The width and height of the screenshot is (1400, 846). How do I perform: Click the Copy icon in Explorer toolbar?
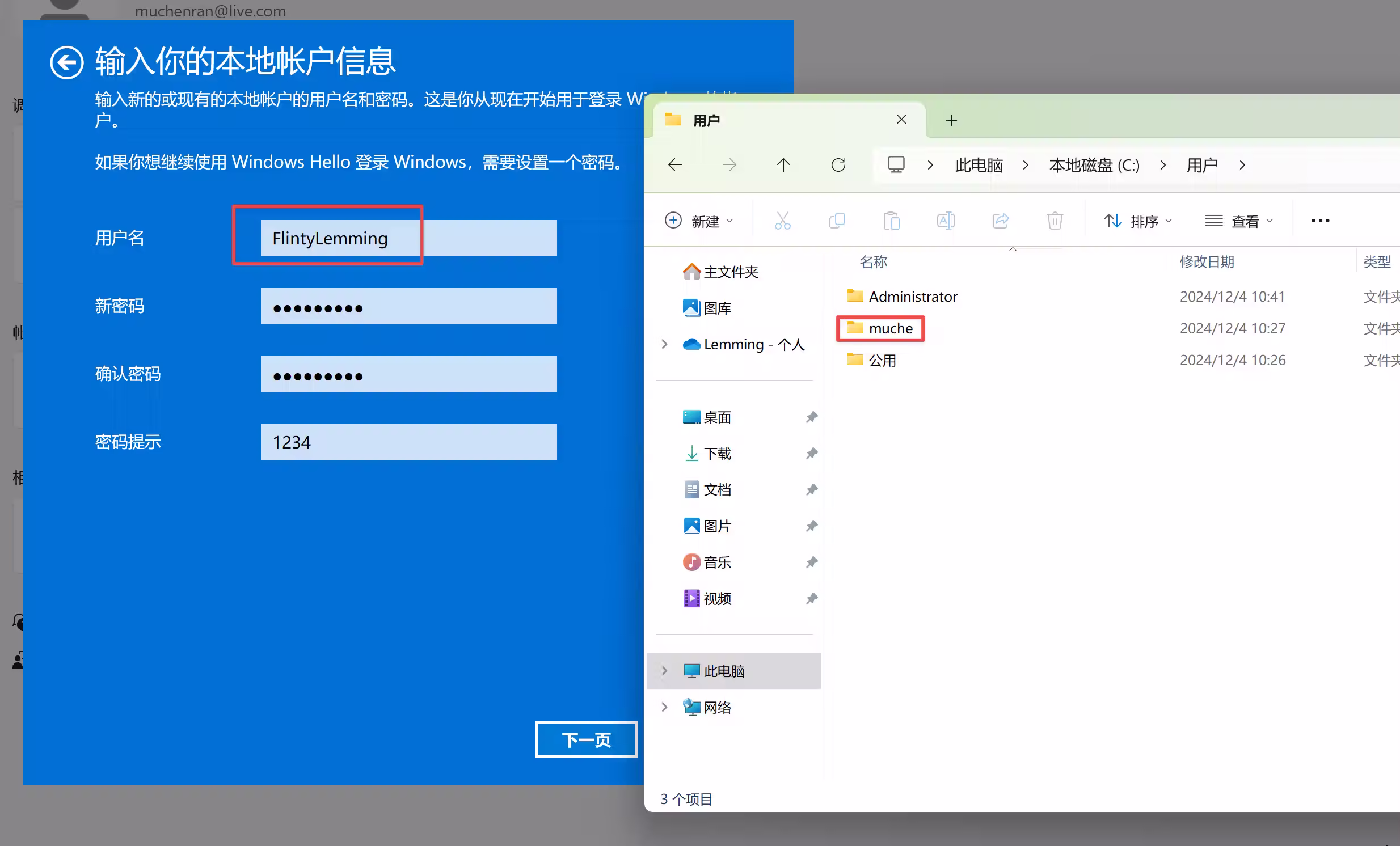[837, 221]
